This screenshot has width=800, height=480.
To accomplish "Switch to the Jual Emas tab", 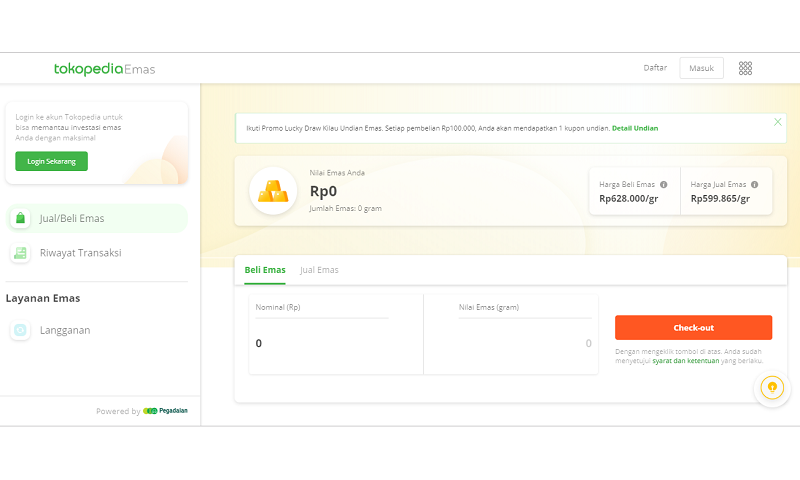I will click(319, 270).
